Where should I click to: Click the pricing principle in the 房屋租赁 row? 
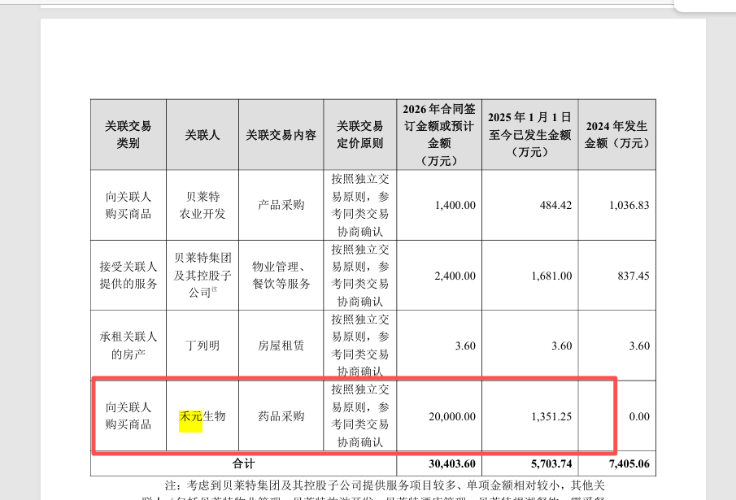pos(360,346)
